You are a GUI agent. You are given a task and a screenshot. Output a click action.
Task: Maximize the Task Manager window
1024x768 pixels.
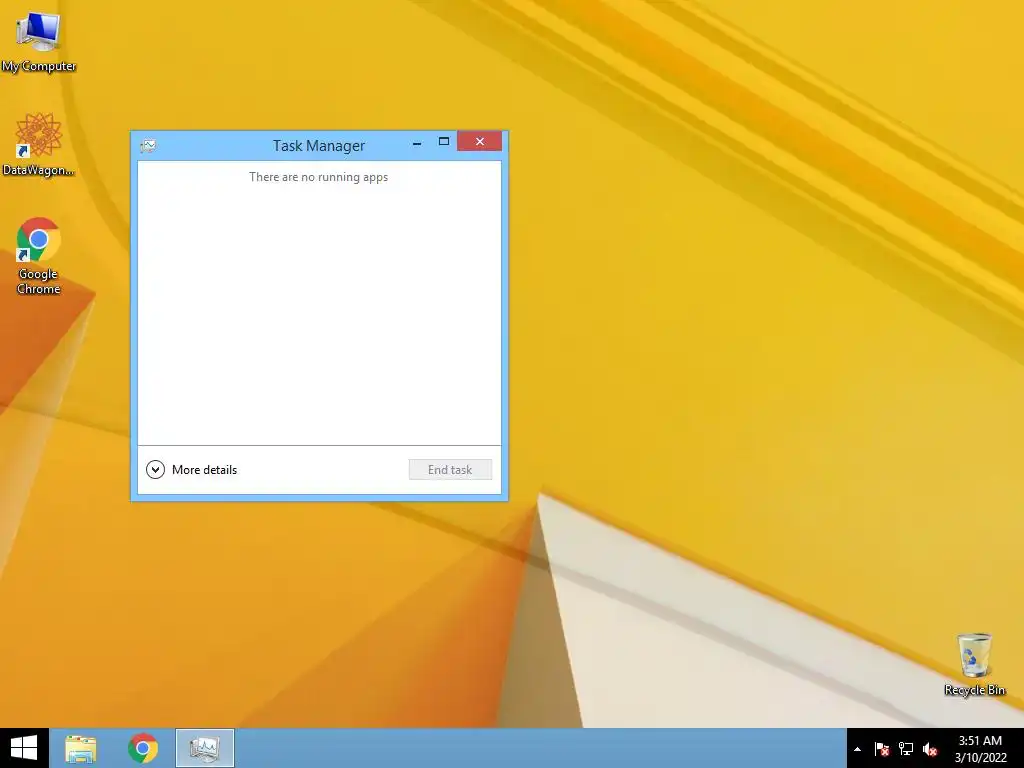click(x=444, y=142)
